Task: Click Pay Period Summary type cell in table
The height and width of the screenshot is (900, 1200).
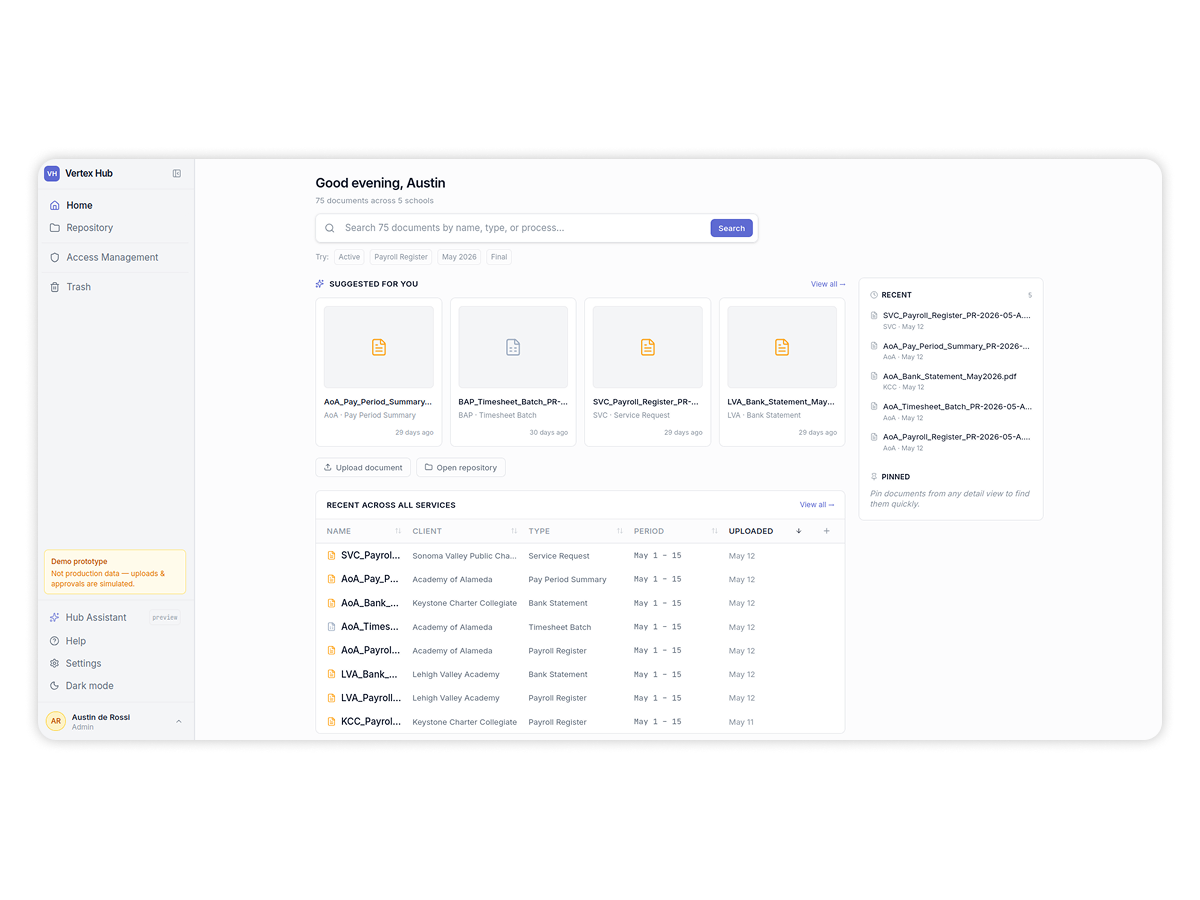Action: point(567,580)
